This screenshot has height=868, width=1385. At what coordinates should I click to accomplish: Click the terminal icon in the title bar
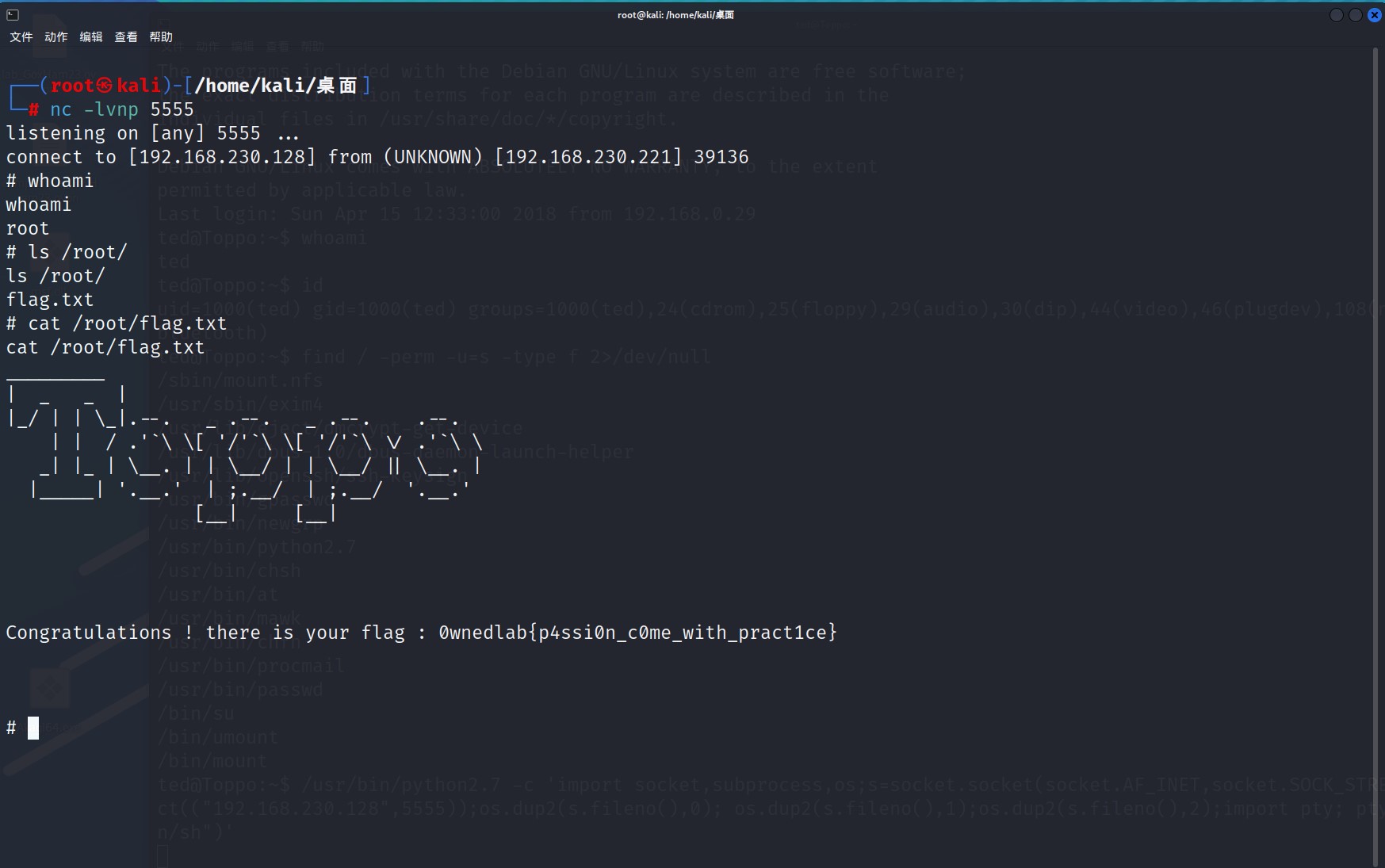(13, 14)
